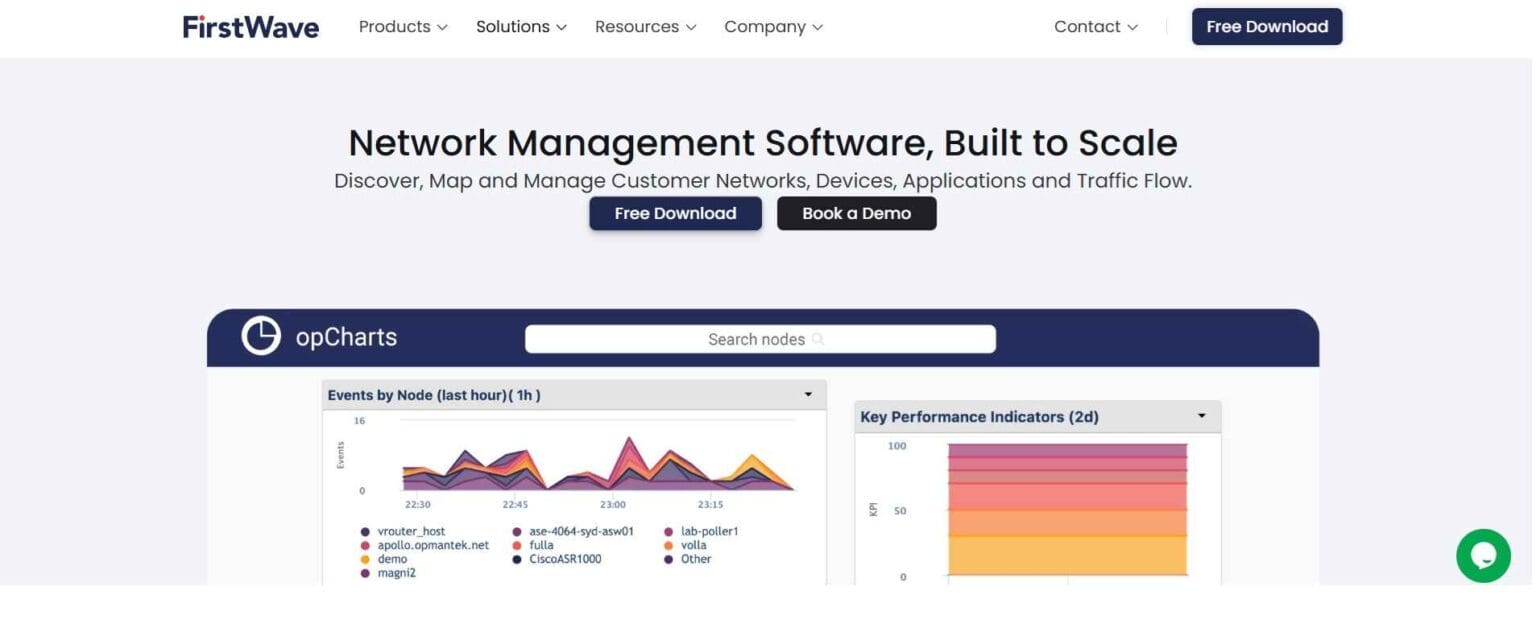Image resolution: width=1536 pixels, height=636 pixels.
Task: Open the Products menu
Action: click(x=403, y=27)
